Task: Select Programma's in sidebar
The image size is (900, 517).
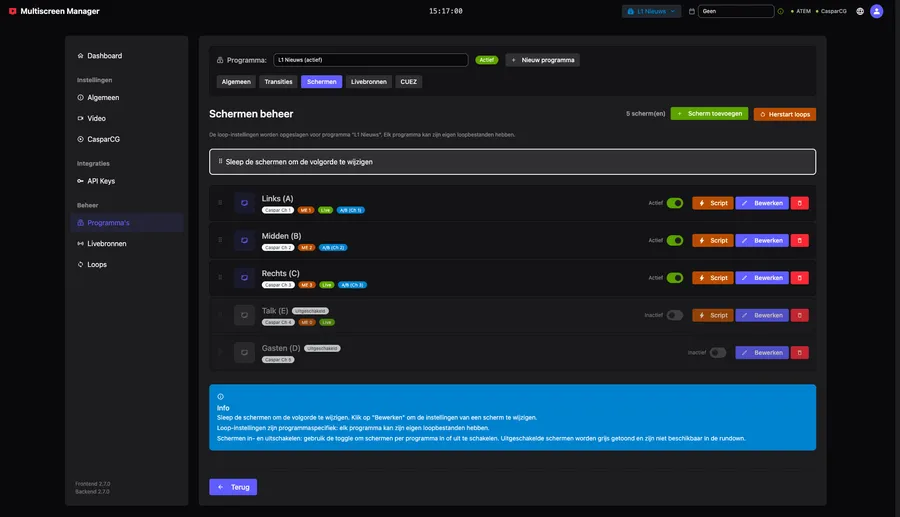Action: (127, 223)
